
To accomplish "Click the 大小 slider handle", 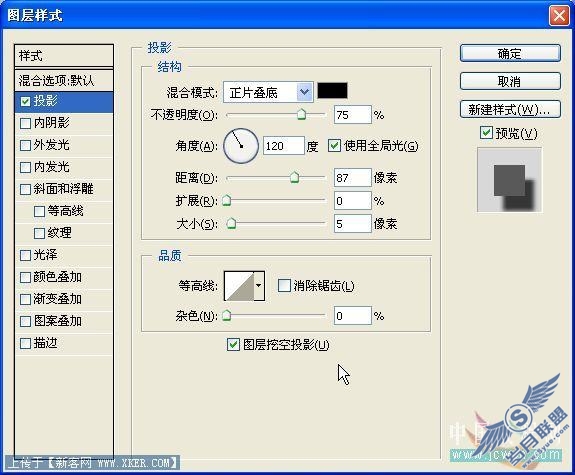I will click(x=231, y=223).
